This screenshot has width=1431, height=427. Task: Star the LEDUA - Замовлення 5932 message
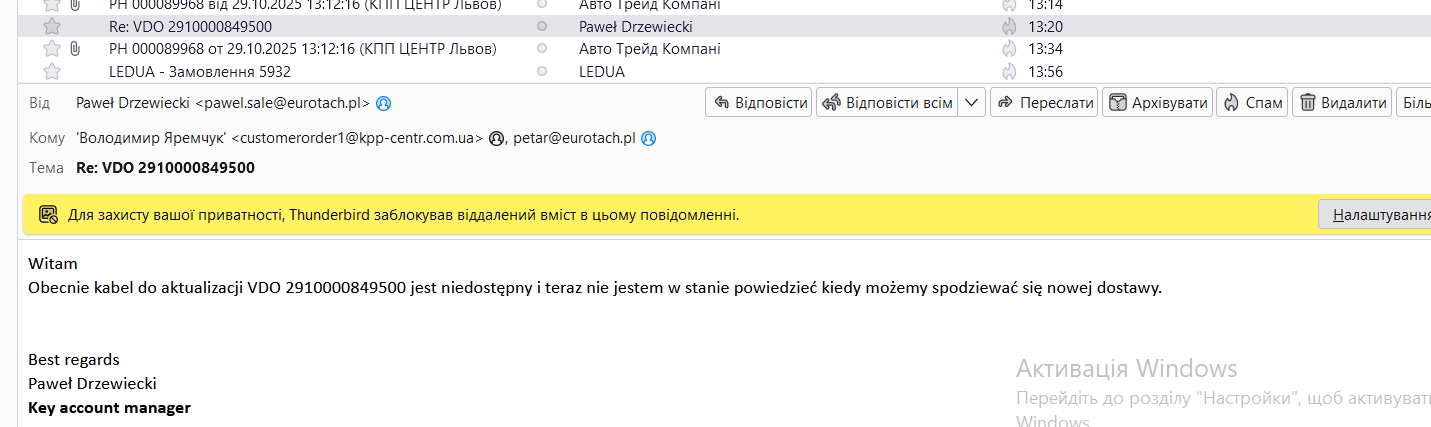click(x=52, y=72)
